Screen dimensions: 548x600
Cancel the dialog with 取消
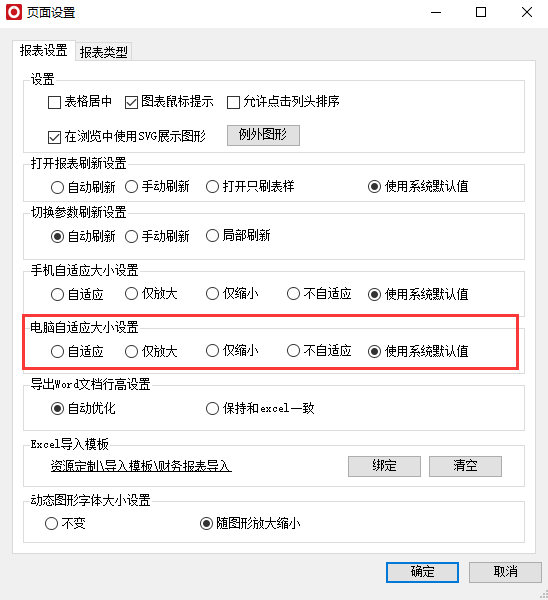click(x=506, y=572)
